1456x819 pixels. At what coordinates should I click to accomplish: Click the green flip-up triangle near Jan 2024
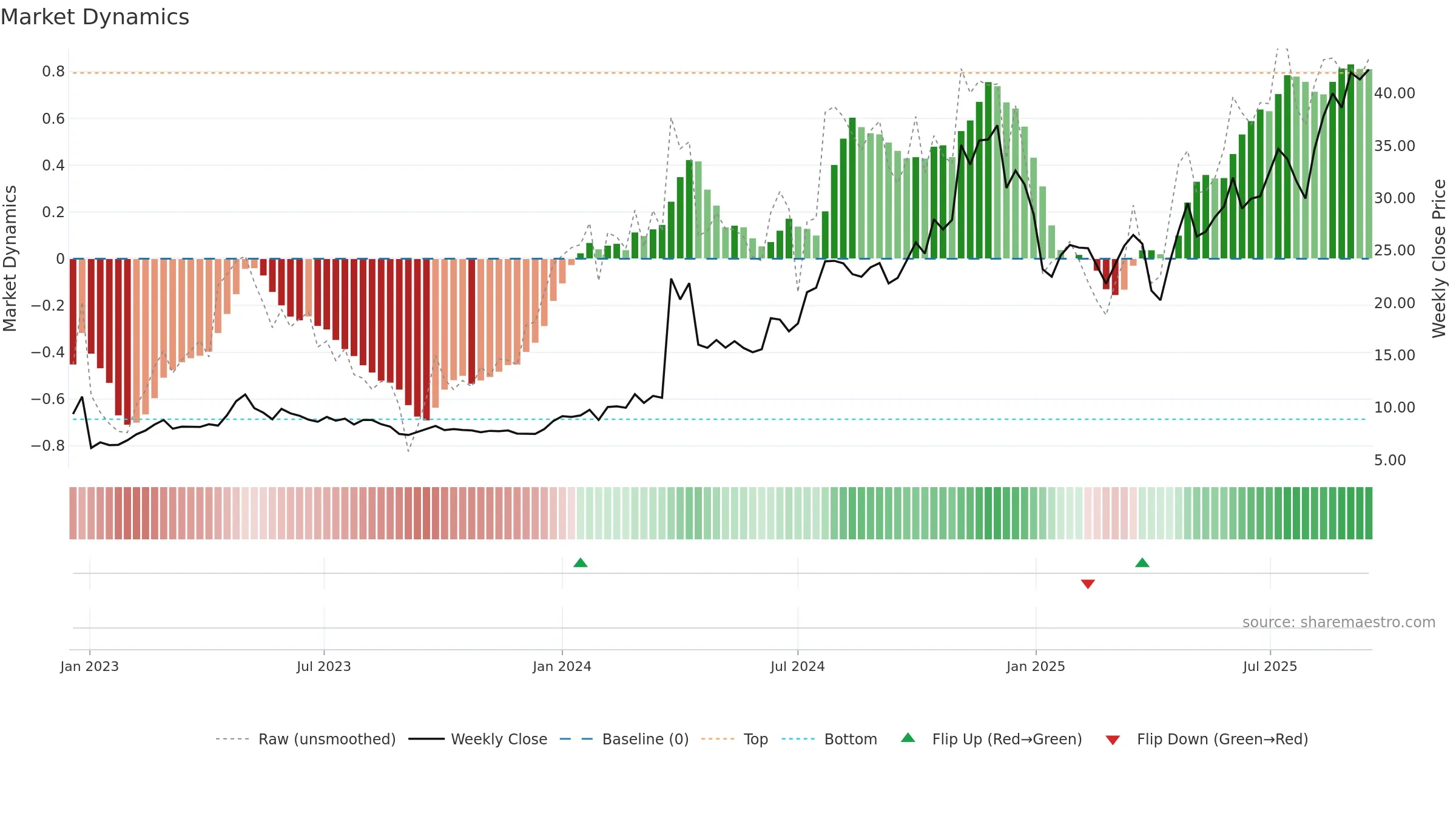point(581,562)
